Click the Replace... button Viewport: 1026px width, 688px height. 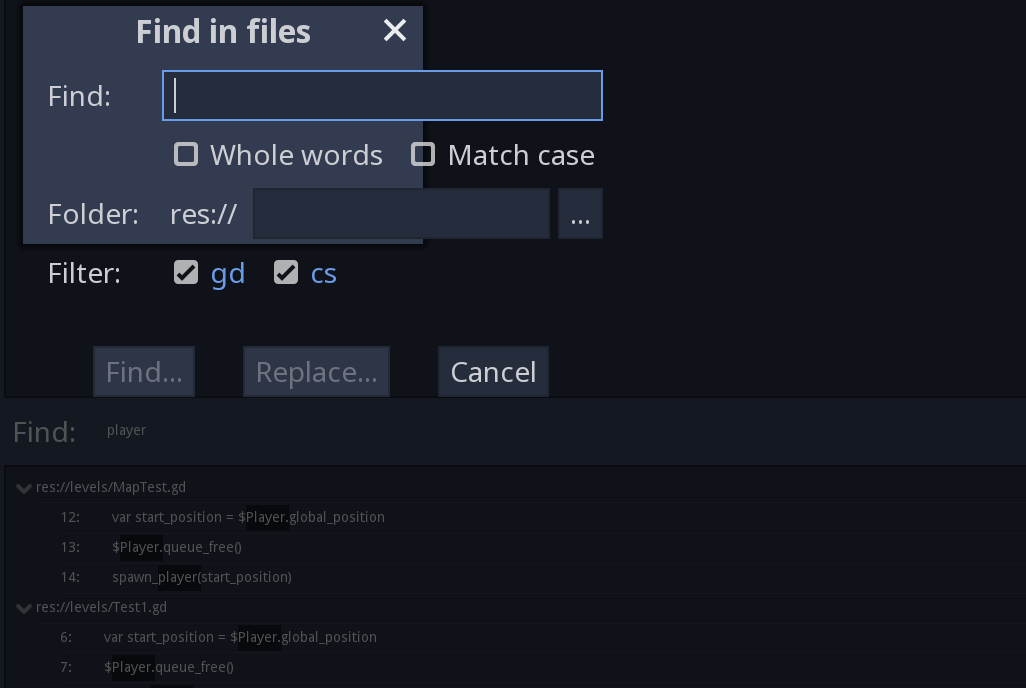(x=316, y=371)
